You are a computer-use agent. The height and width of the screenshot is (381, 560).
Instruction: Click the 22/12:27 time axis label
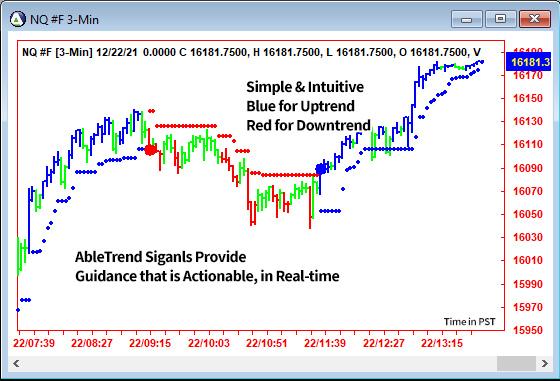[384, 344]
